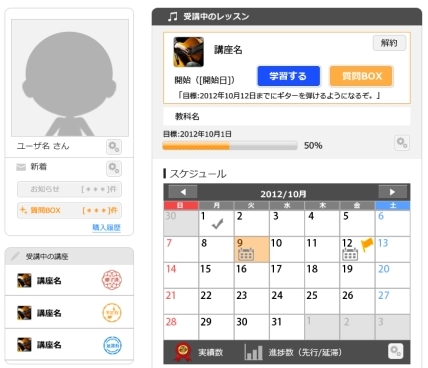
Task: Click the gear icon in calendar footer
Action: click(395, 351)
